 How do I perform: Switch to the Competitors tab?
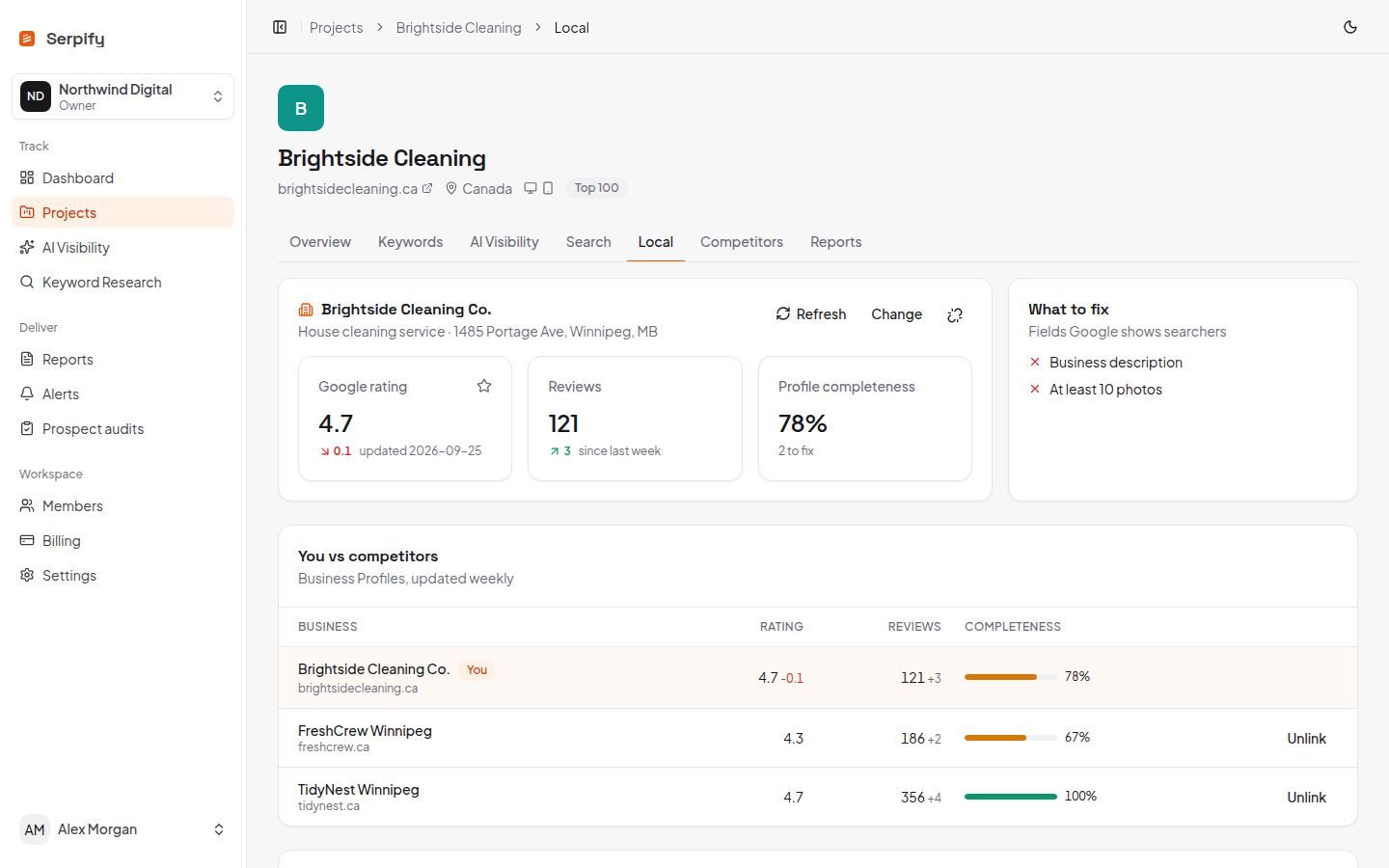click(742, 242)
